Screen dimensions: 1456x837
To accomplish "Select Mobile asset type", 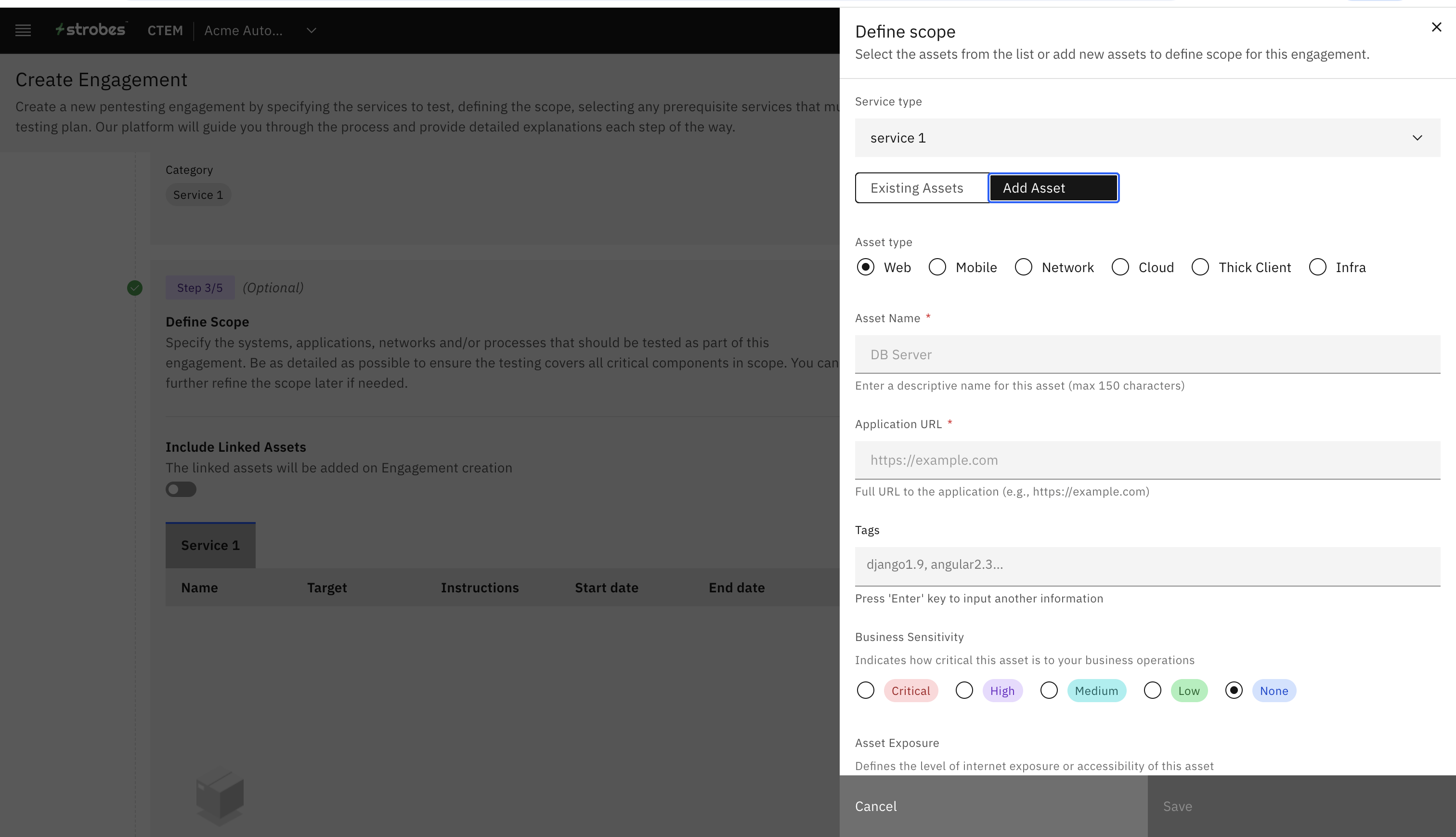I will [937, 267].
